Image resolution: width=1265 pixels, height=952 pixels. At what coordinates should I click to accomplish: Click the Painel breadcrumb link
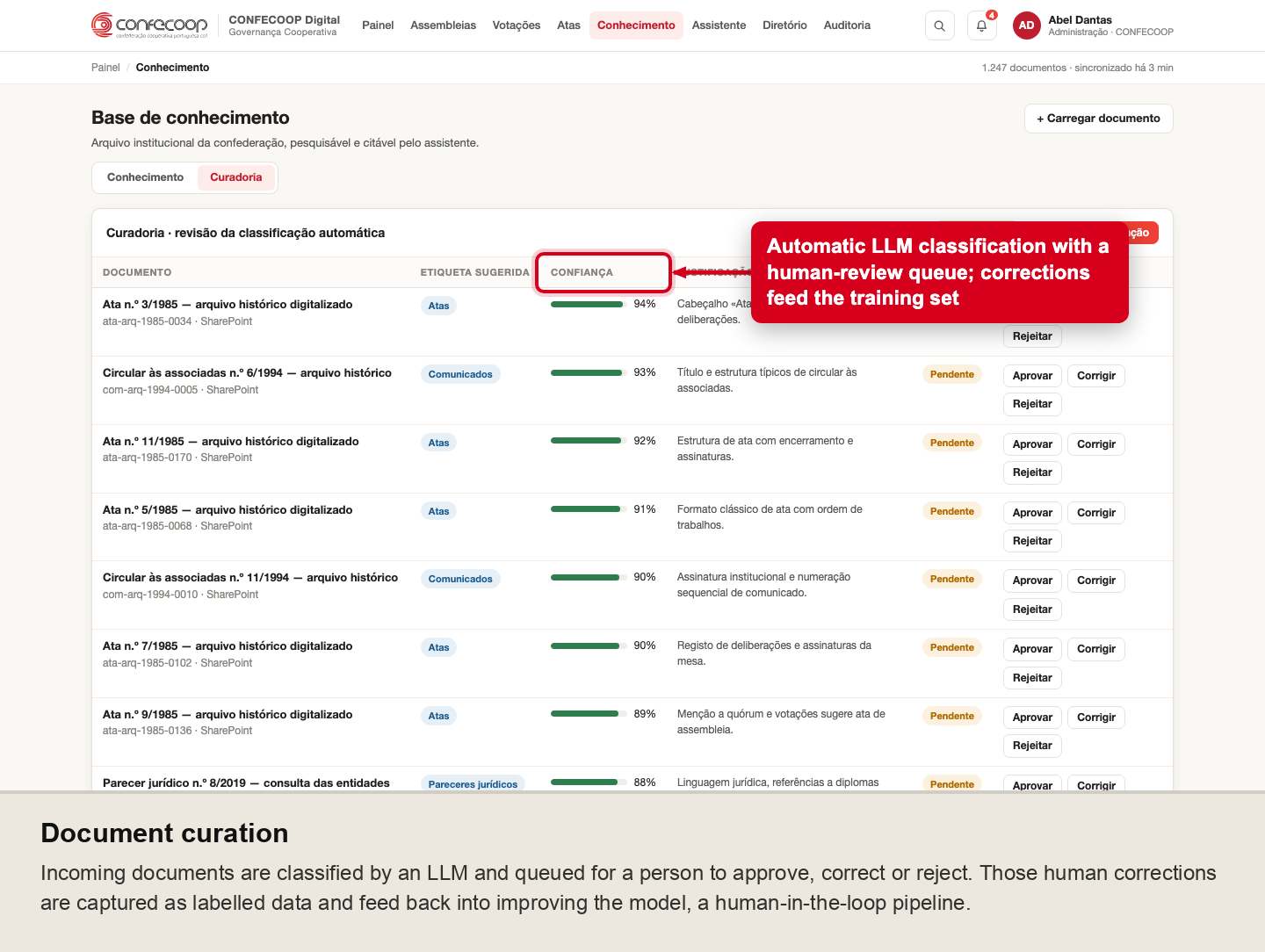click(x=105, y=68)
